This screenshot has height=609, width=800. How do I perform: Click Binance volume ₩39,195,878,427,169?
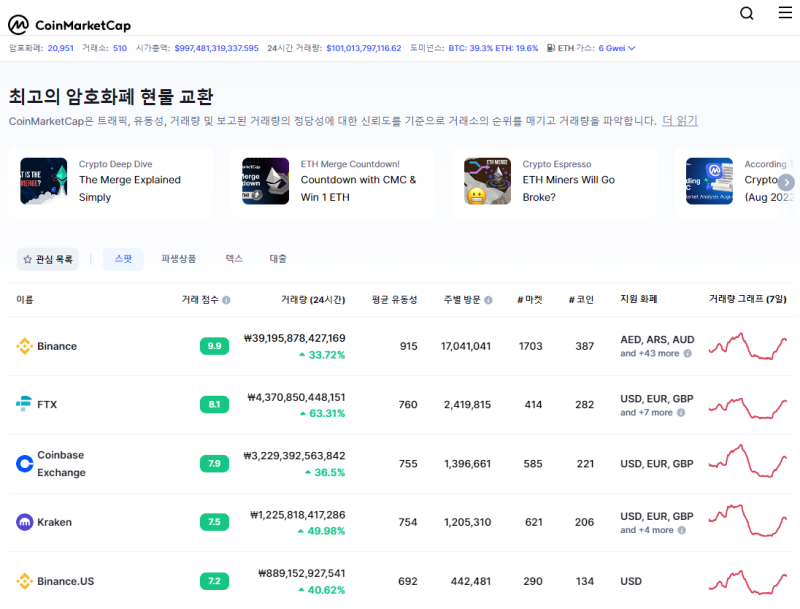point(294,338)
